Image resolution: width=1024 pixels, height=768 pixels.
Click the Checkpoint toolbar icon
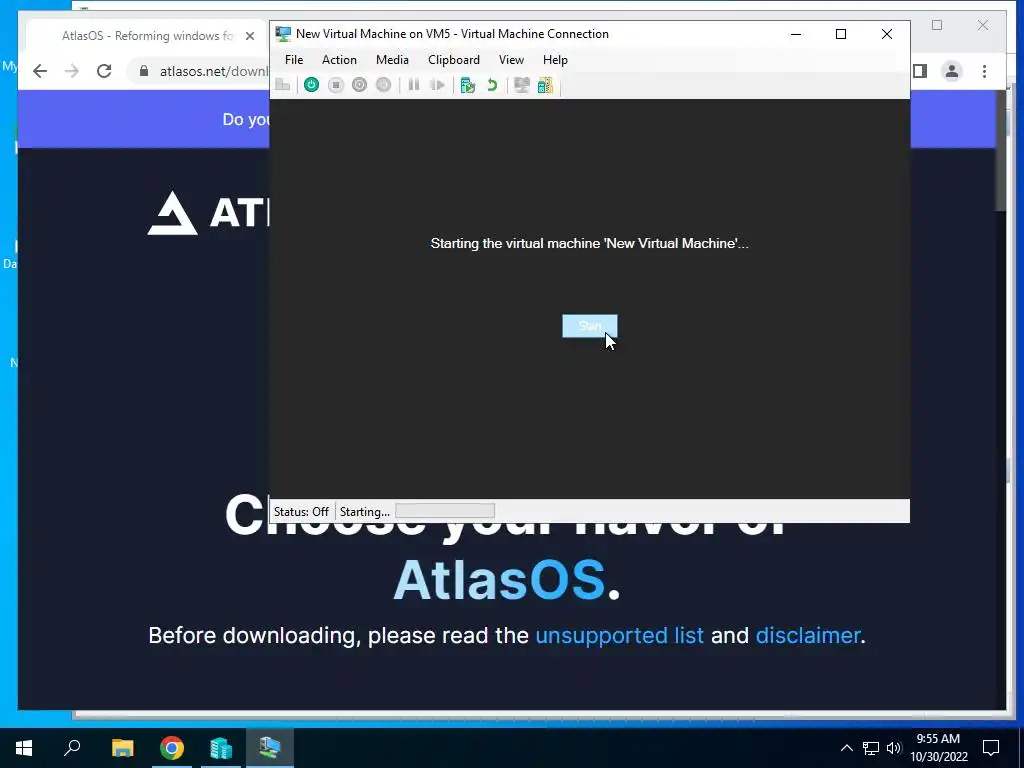pyautogui.click(x=468, y=85)
